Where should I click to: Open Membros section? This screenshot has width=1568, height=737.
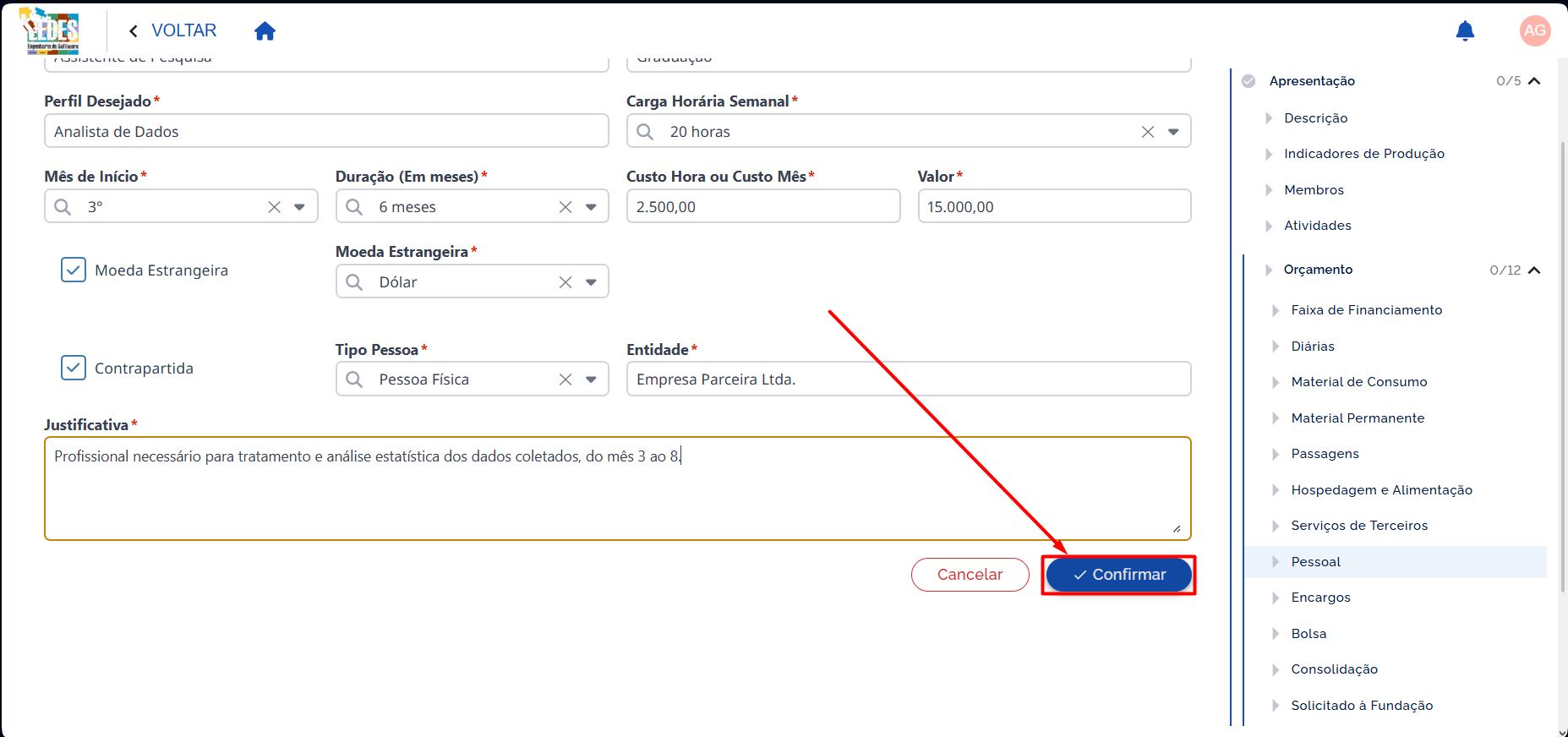1314,190
